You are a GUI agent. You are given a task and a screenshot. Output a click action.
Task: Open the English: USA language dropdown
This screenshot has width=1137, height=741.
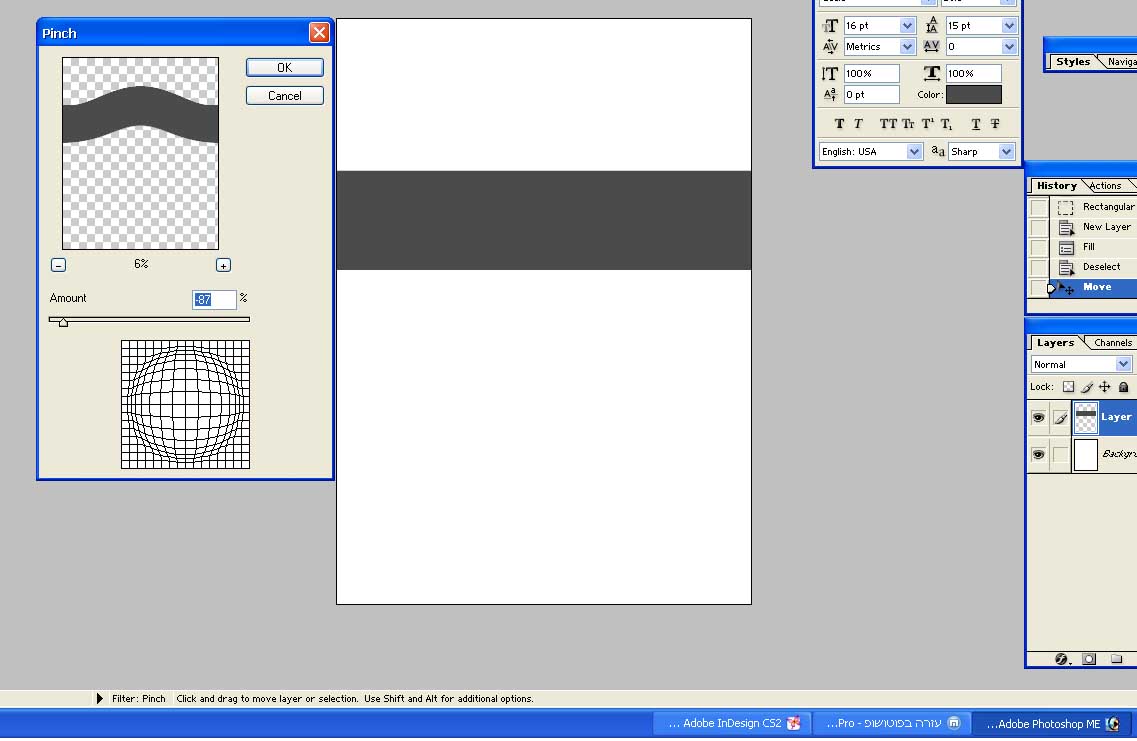[x=914, y=152]
